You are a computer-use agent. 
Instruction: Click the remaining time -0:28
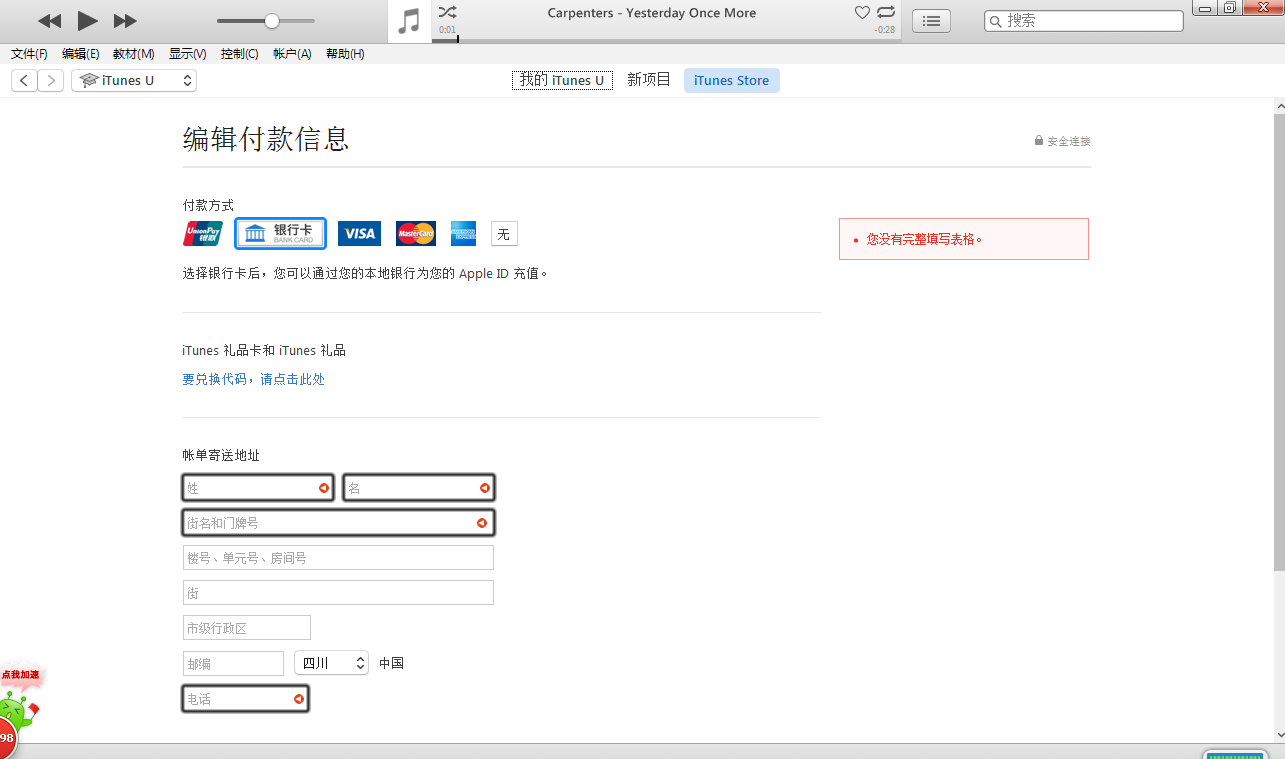pyautogui.click(x=885, y=30)
